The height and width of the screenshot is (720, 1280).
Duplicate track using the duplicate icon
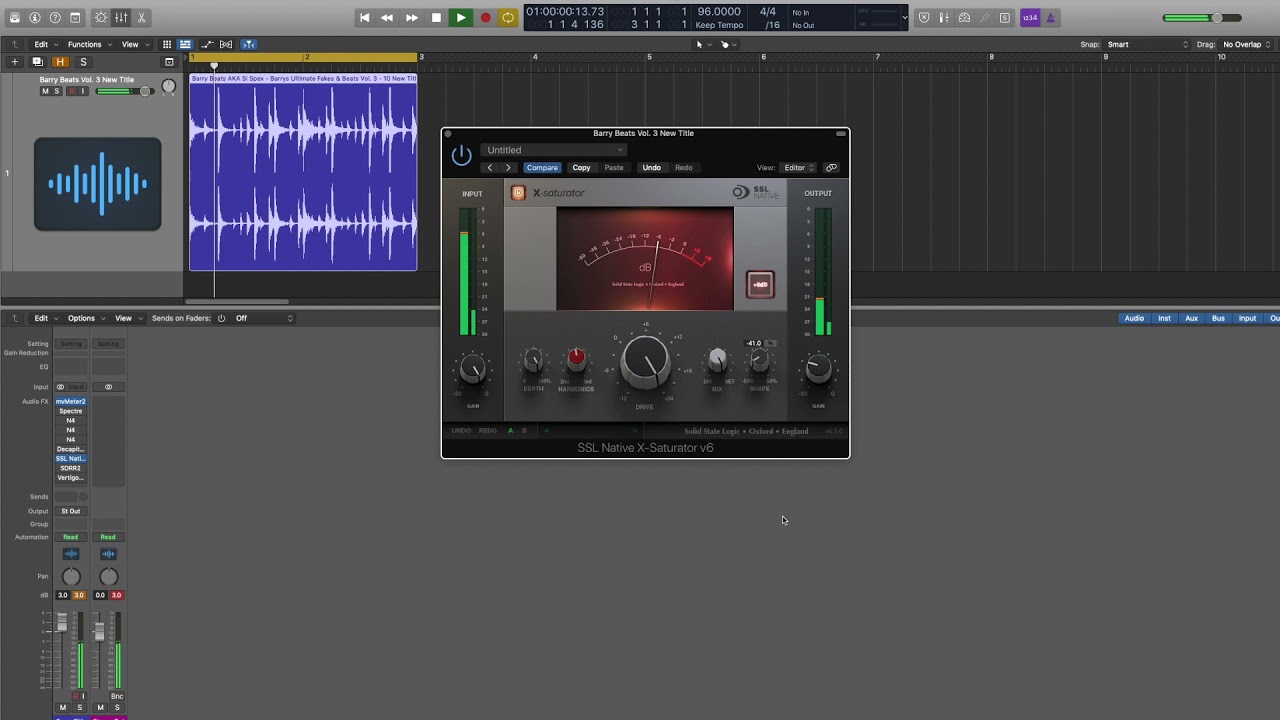37,62
